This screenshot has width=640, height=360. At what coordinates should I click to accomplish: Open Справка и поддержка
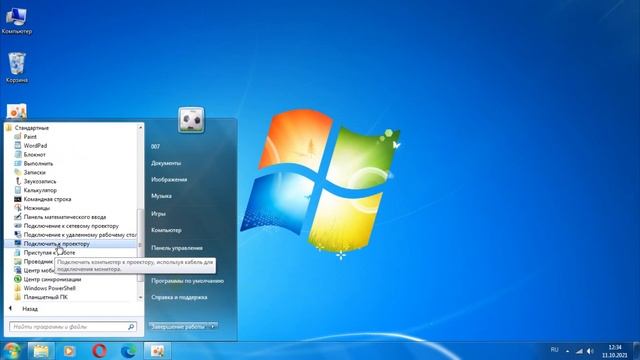tap(179, 298)
